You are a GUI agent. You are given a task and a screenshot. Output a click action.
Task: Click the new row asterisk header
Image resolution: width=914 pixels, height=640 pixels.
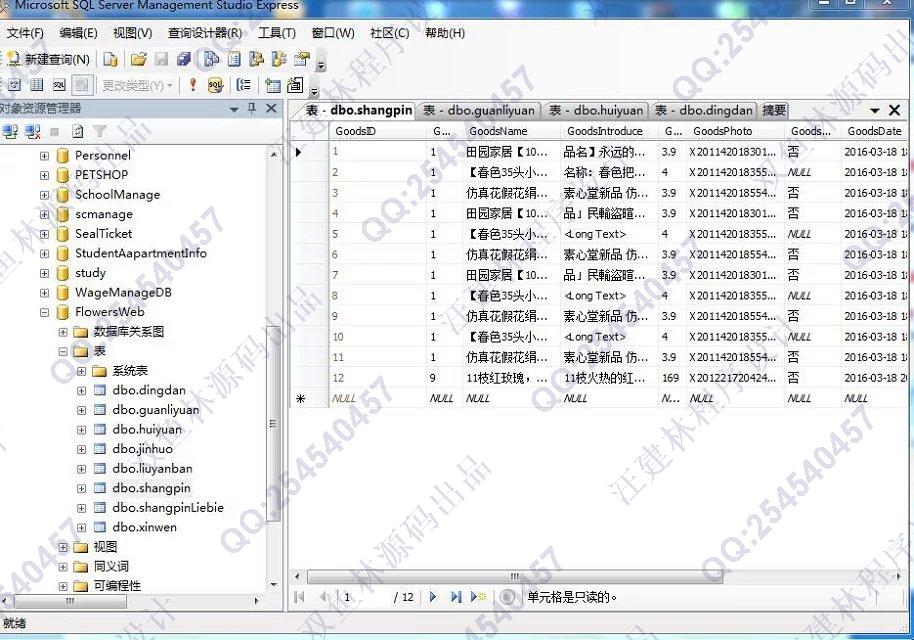click(309, 399)
